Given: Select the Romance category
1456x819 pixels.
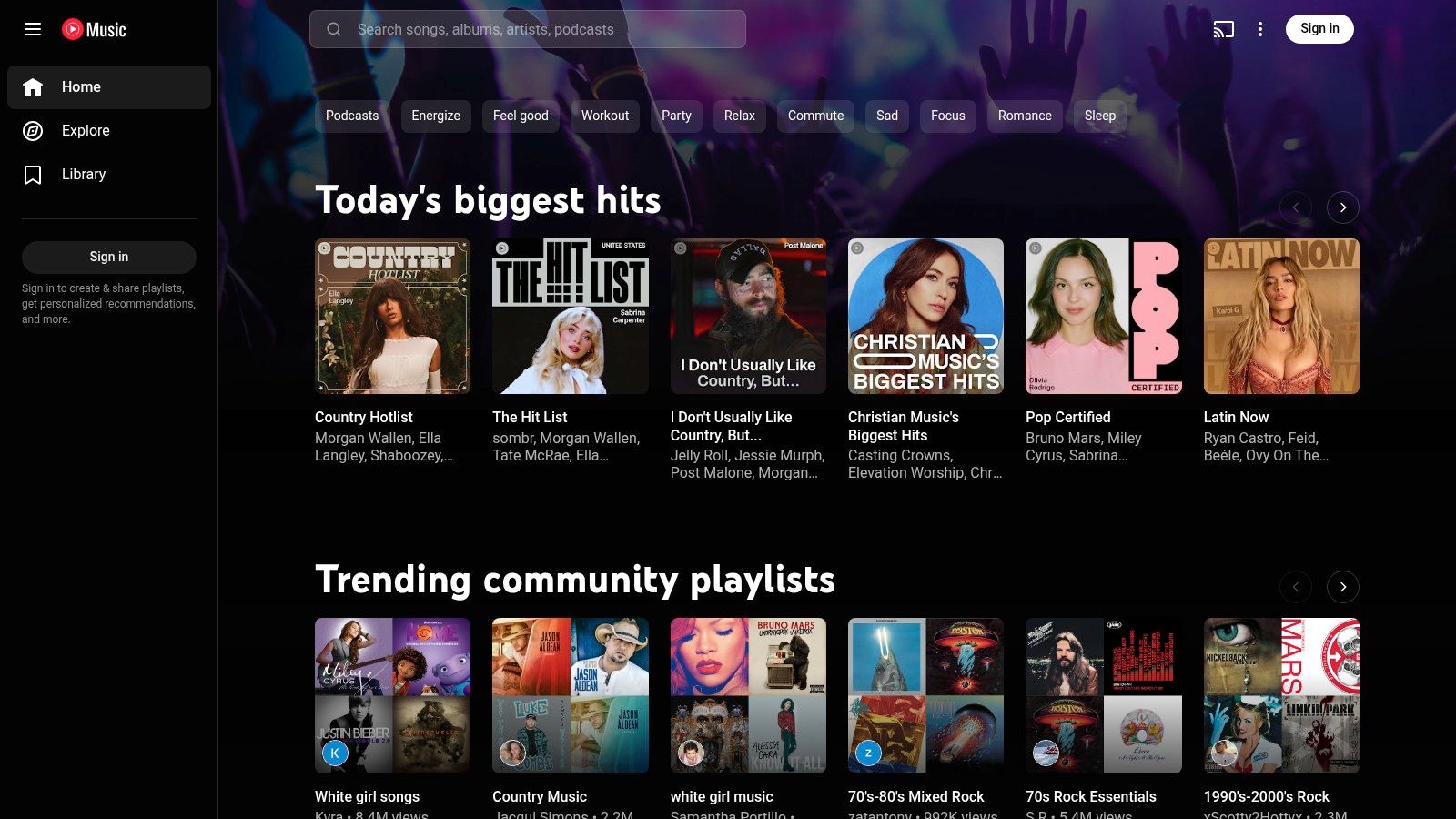Looking at the screenshot, I should coord(1025,116).
